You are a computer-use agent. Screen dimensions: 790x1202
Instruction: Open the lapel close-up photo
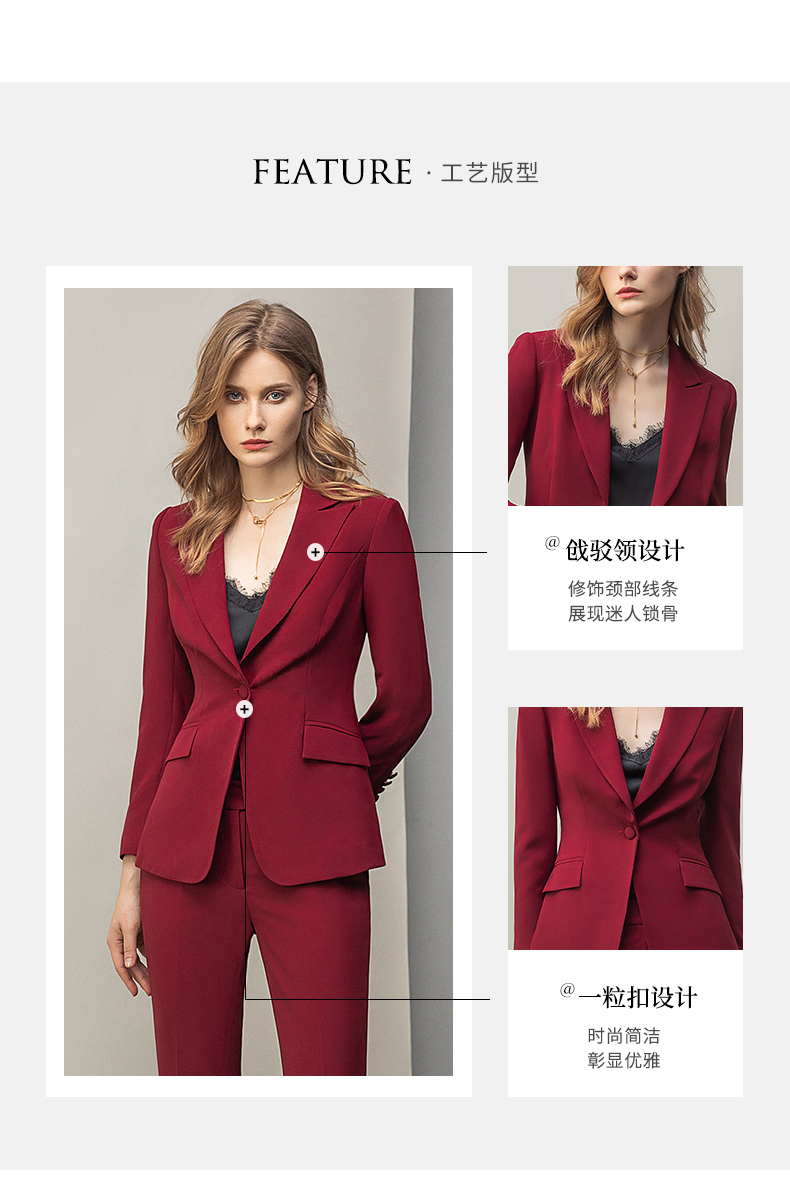click(625, 386)
